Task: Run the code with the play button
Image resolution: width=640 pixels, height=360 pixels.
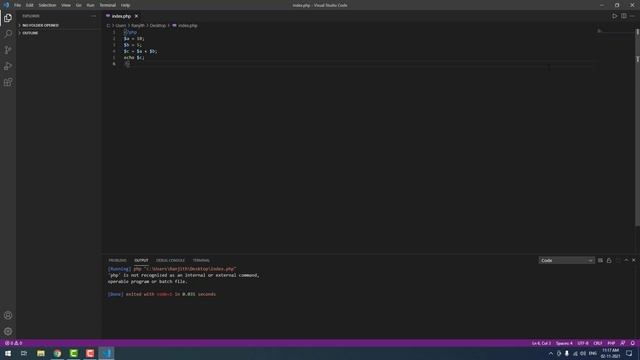Action: coord(614,16)
